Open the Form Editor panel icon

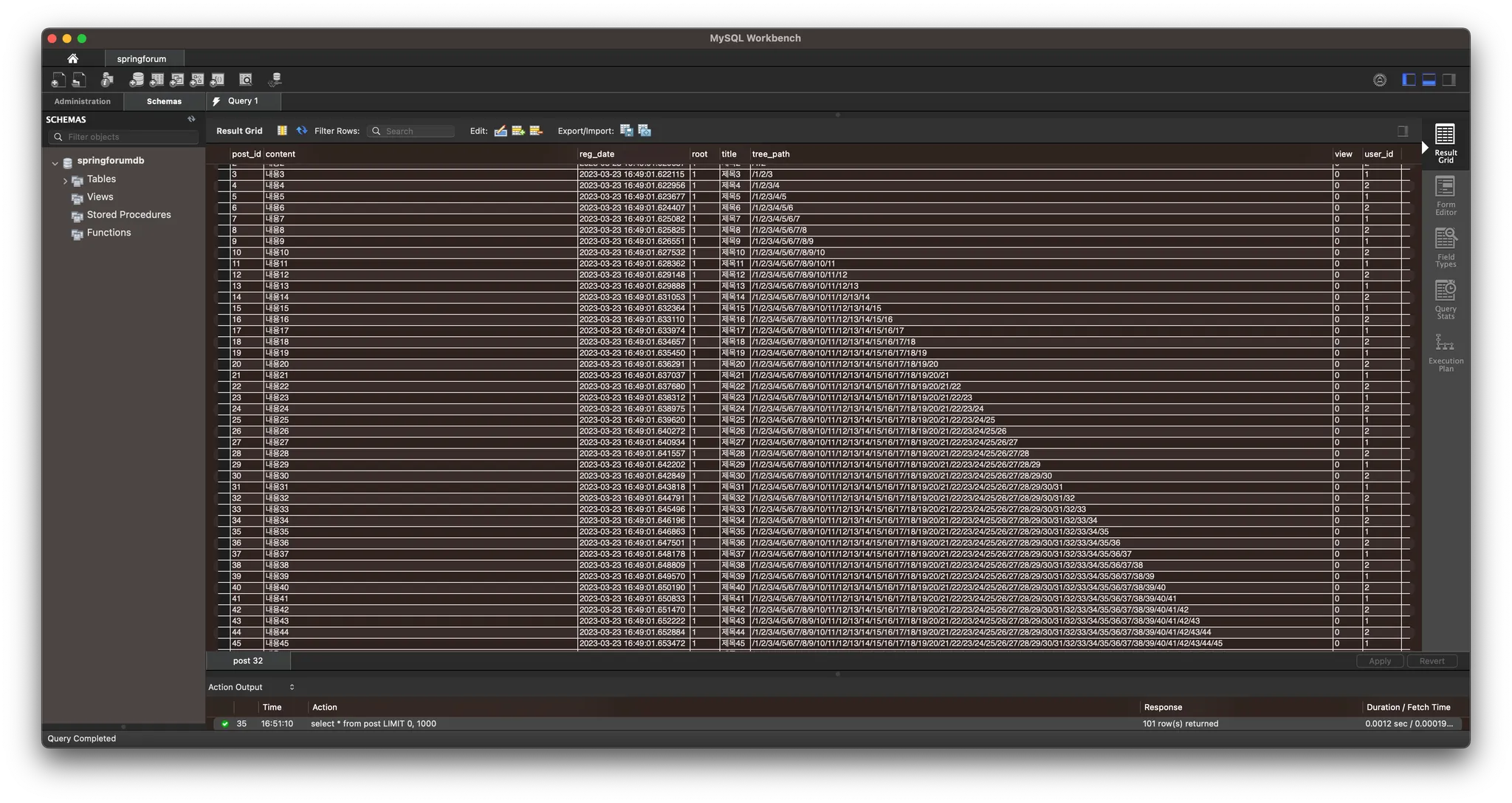point(1445,196)
